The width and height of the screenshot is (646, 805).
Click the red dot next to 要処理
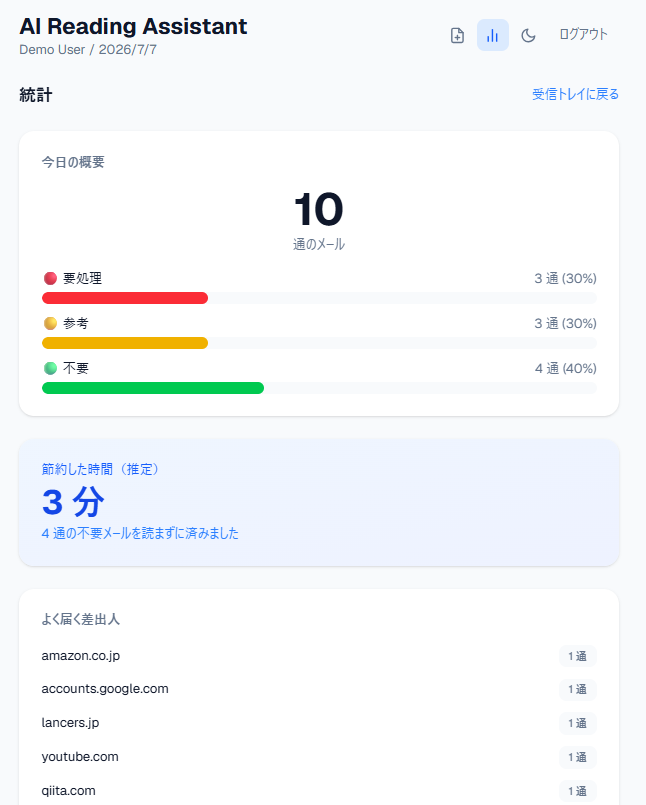(x=50, y=278)
